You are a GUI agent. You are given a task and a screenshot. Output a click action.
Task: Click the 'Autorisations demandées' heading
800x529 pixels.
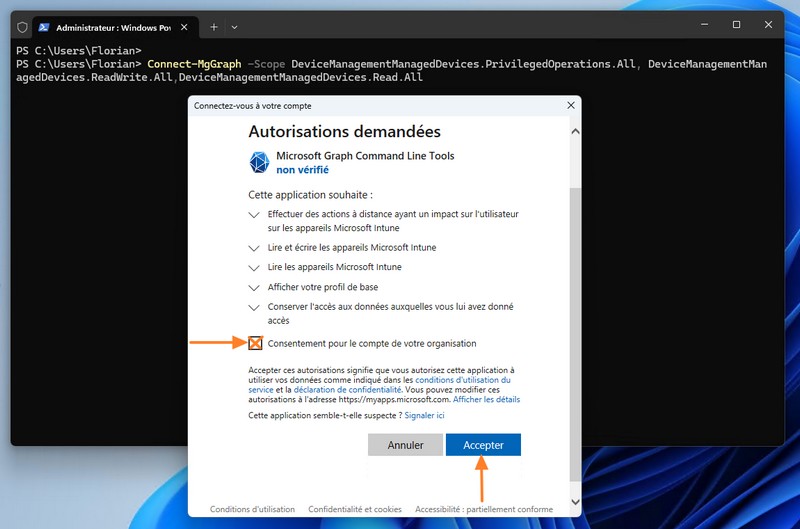(x=344, y=132)
